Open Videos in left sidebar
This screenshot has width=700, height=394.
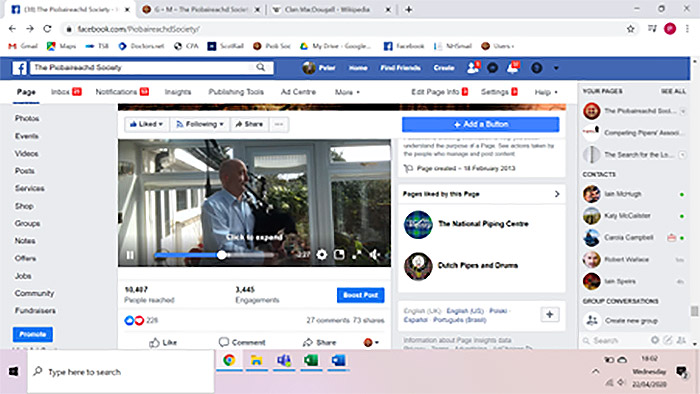pyautogui.click(x=26, y=153)
